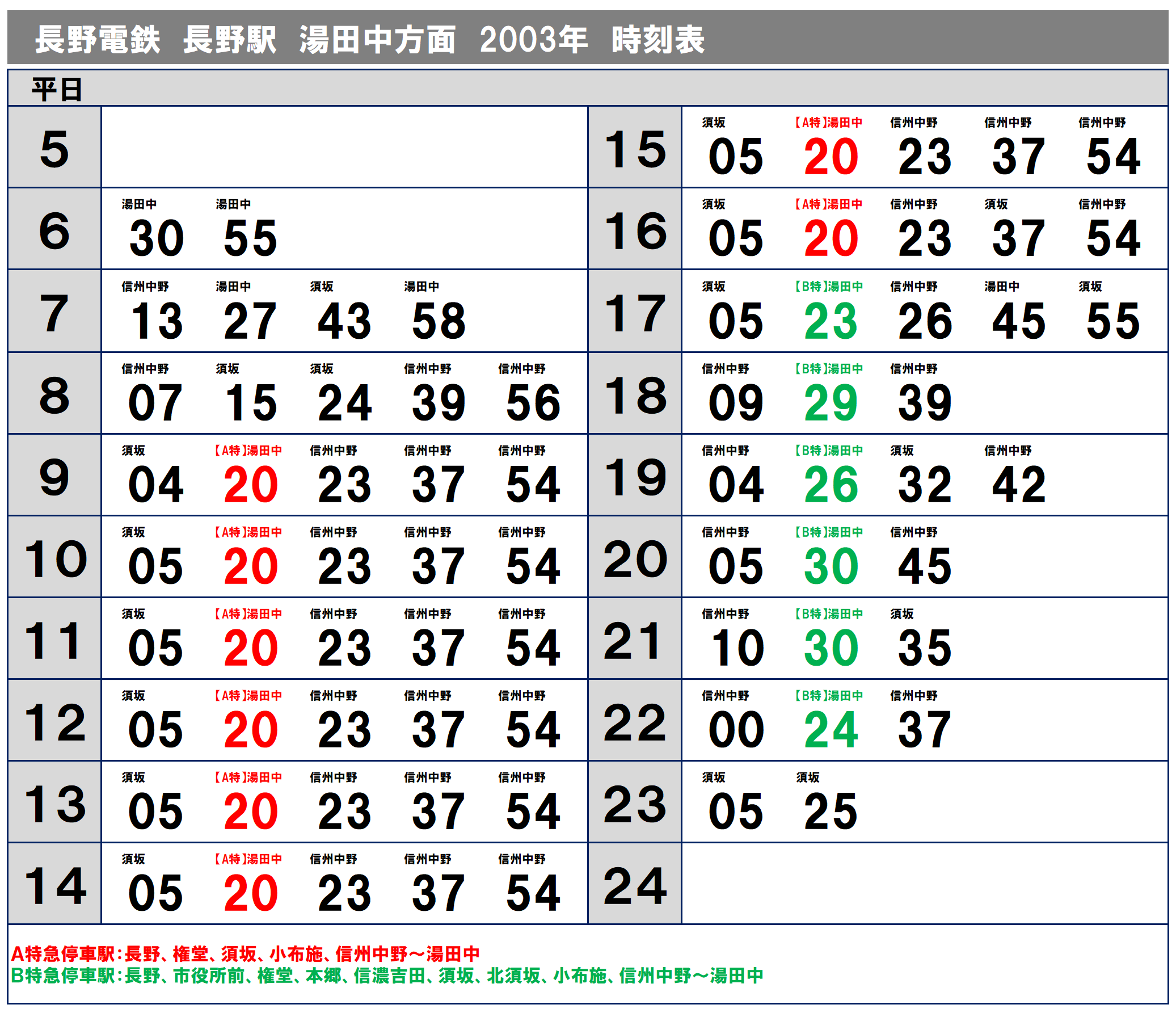Click the 35 departure in the 21 o'clock row
Image resolution: width=1176 pixels, height=1013 pixels.
click(x=925, y=649)
